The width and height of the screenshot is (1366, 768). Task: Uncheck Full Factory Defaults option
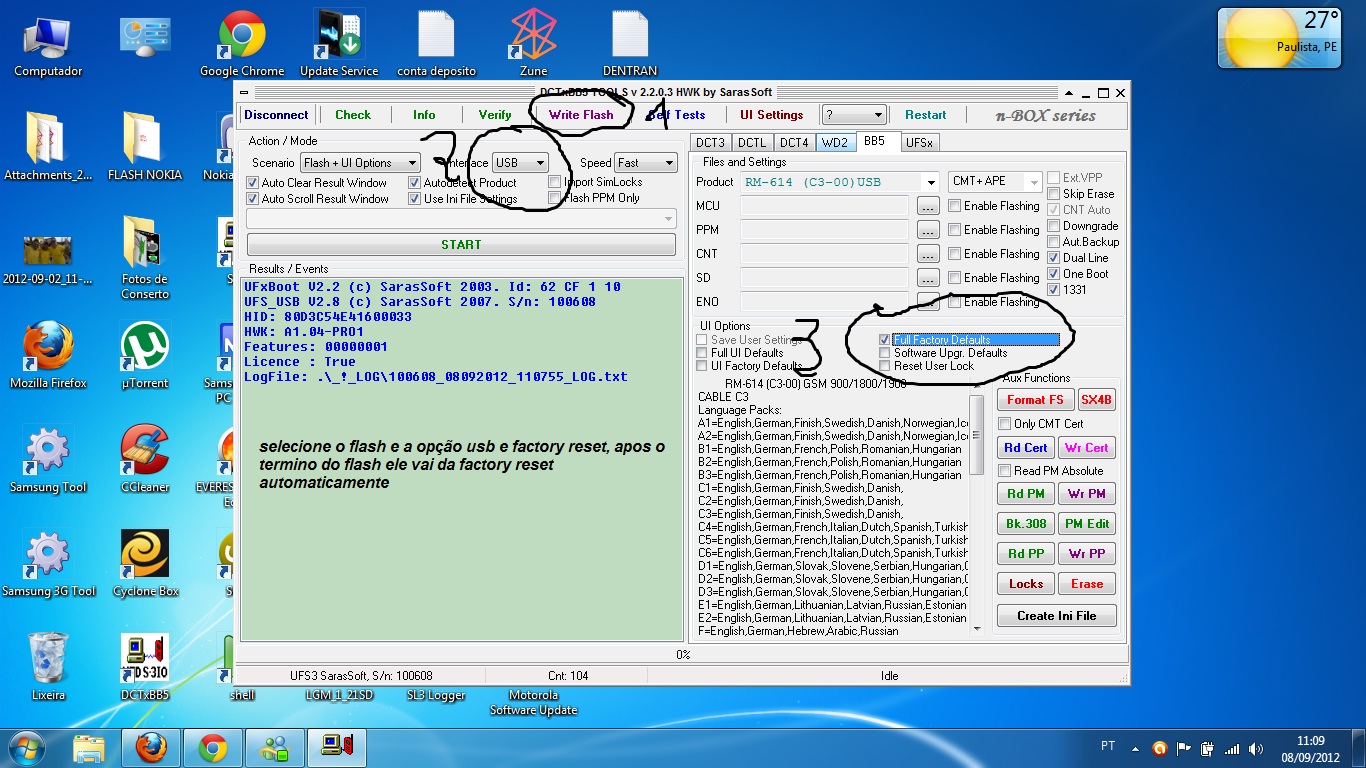pyautogui.click(x=884, y=340)
